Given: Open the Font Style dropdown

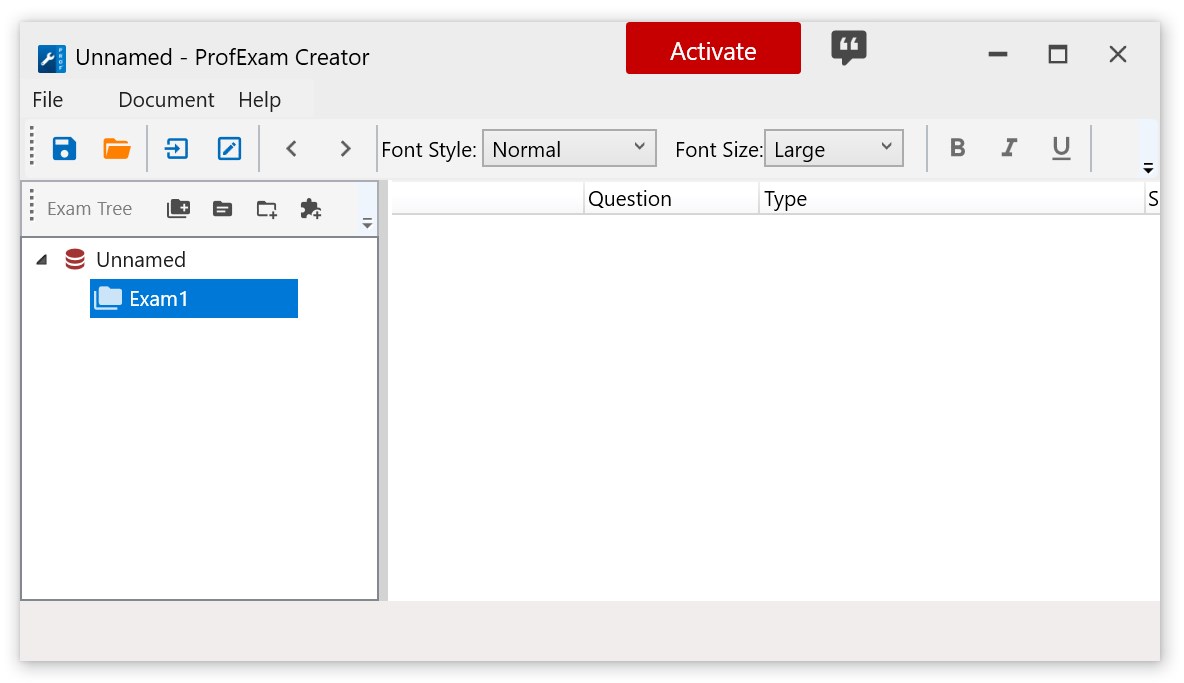Looking at the screenshot, I should point(569,149).
